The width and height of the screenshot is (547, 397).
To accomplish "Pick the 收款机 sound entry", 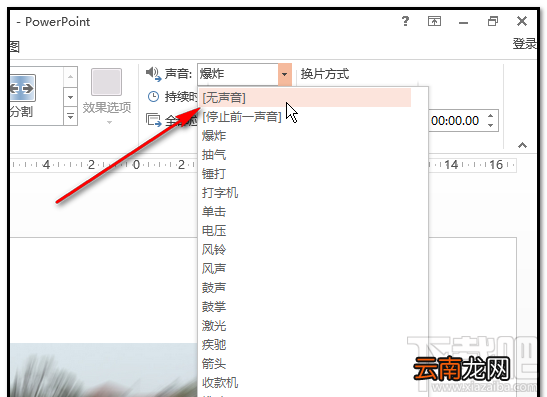I will tap(306, 383).
